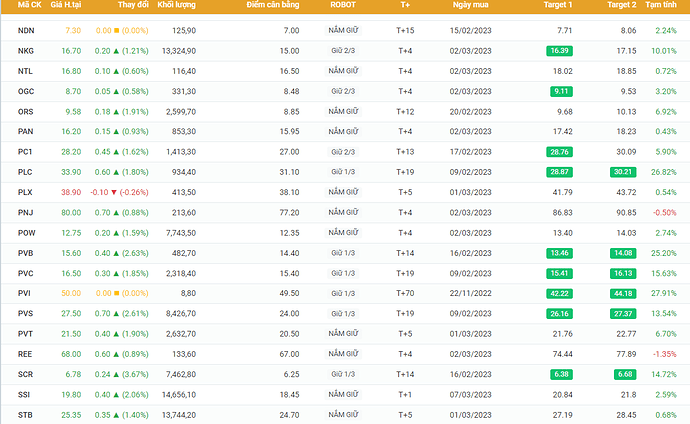690x424 pixels.
Task: Click the green 9.11 Target 1 badge
Action: [561, 91]
